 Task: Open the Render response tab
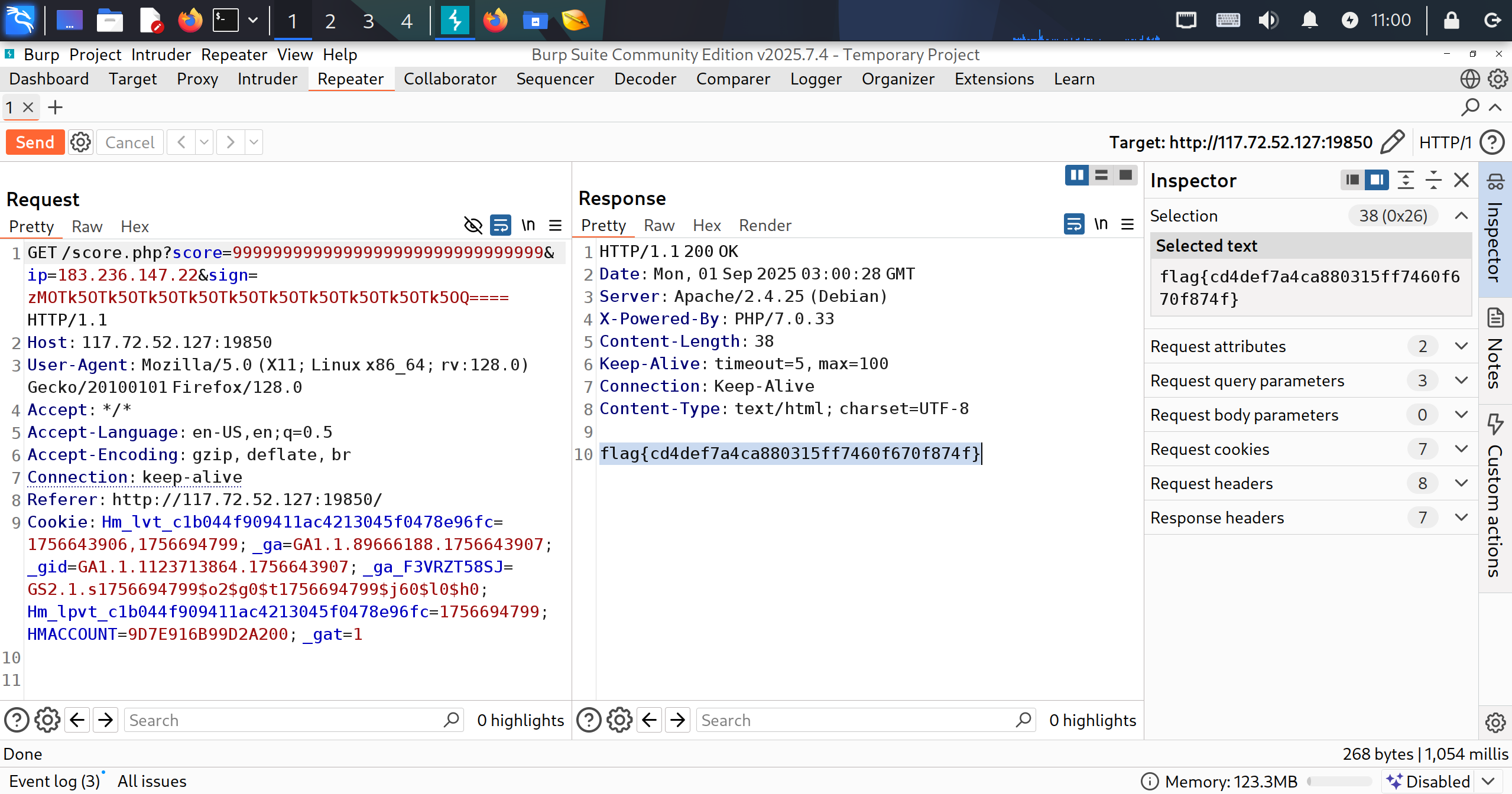tap(764, 225)
